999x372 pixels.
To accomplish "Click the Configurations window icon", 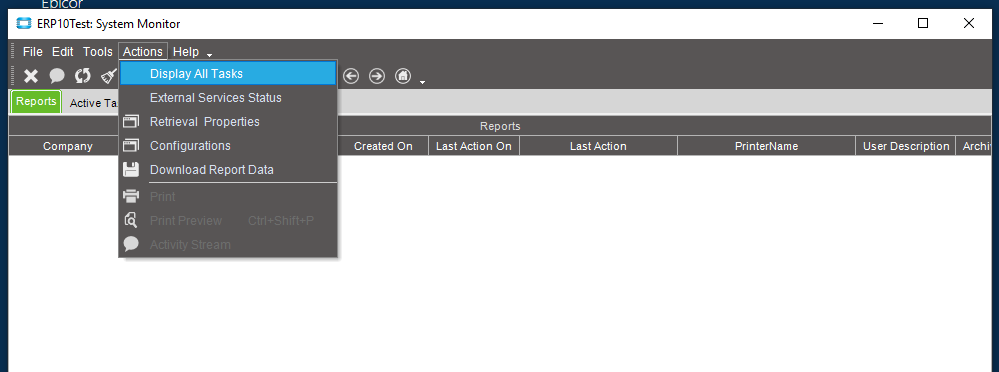I will pyautogui.click(x=131, y=146).
